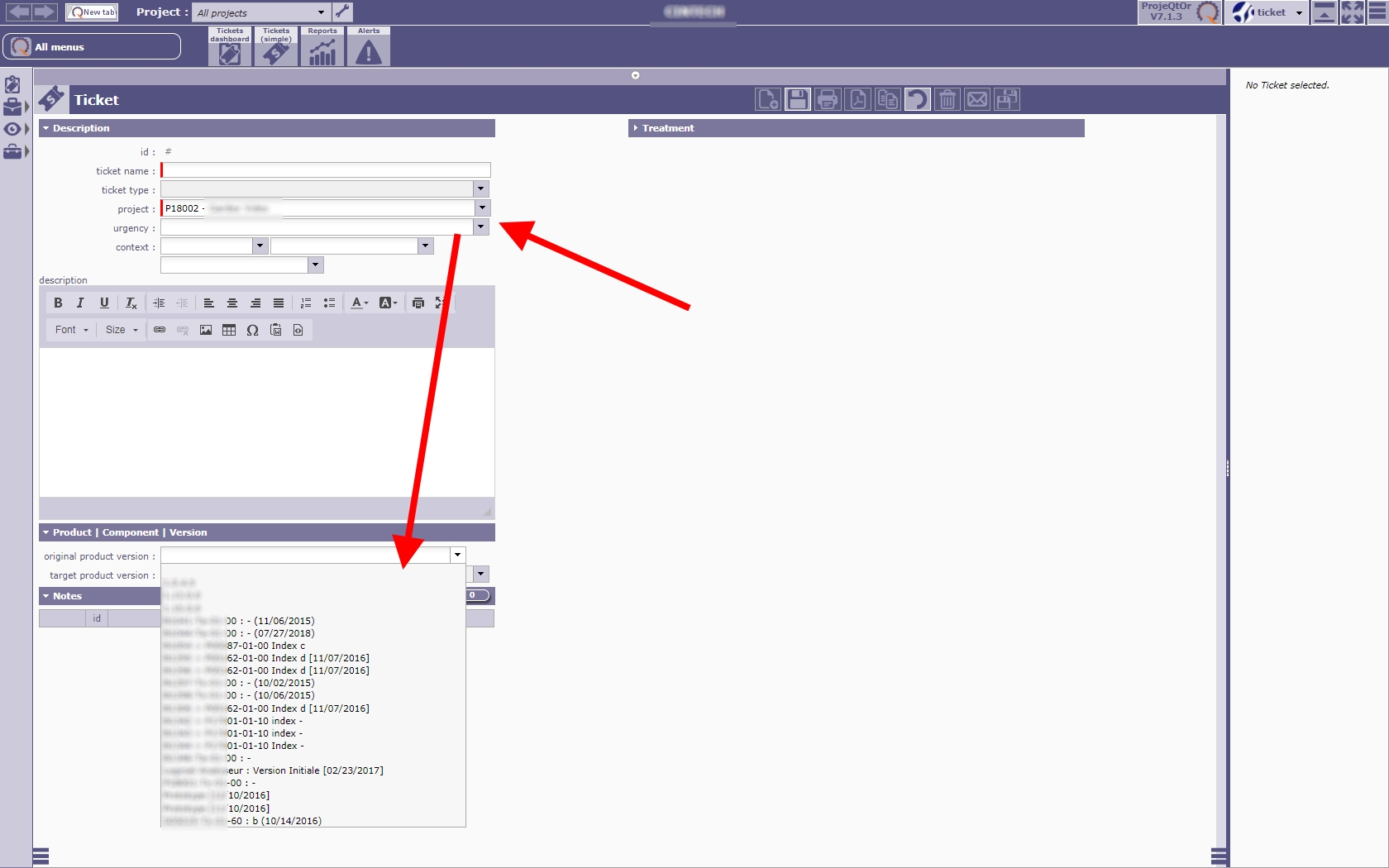Export the ticket to PDF

pyautogui.click(x=857, y=100)
